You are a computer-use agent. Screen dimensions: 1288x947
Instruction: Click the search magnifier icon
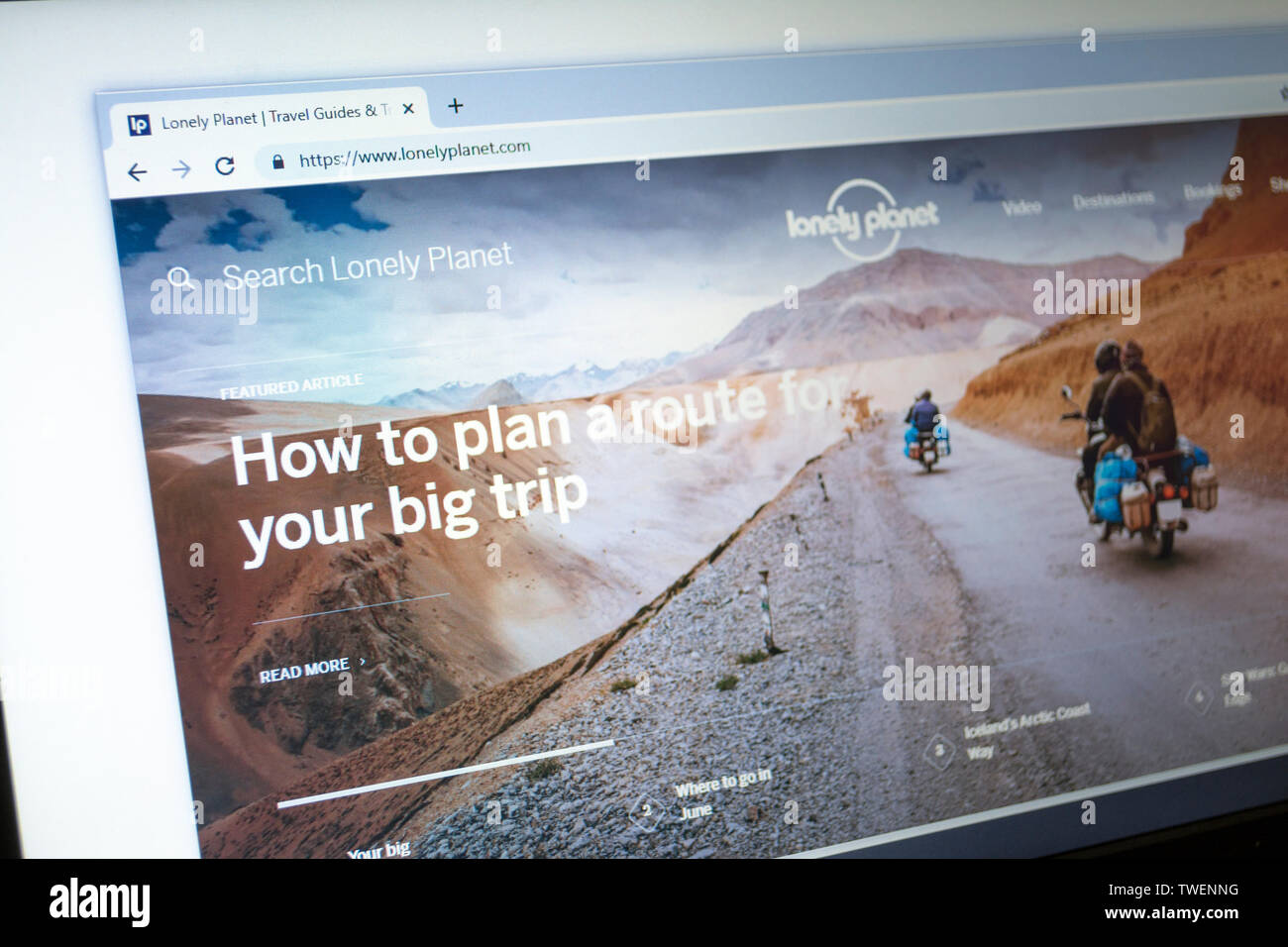pyautogui.click(x=179, y=276)
